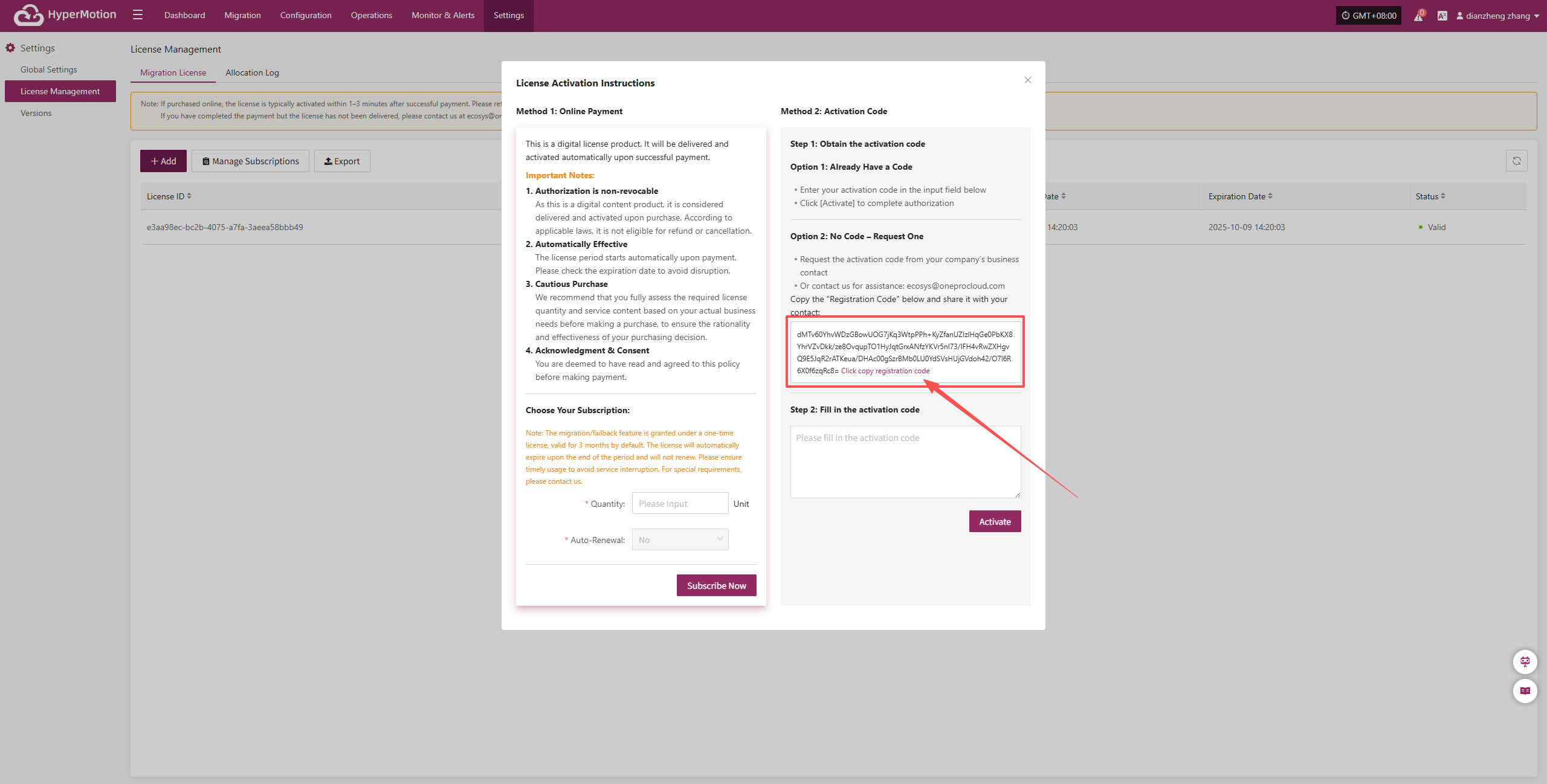Image resolution: width=1547 pixels, height=784 pixels.
Task: Focus the activation code text area
Action: tap(905, 462)
